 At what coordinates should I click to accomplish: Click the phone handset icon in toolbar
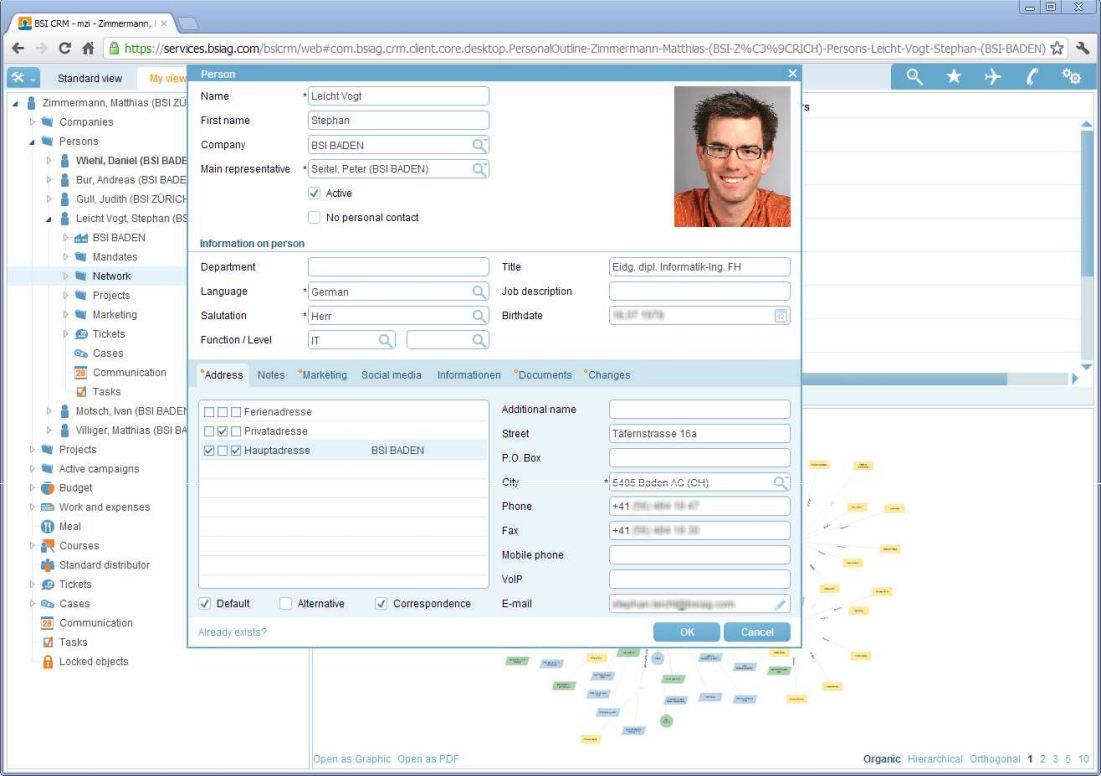[1032, 77]
